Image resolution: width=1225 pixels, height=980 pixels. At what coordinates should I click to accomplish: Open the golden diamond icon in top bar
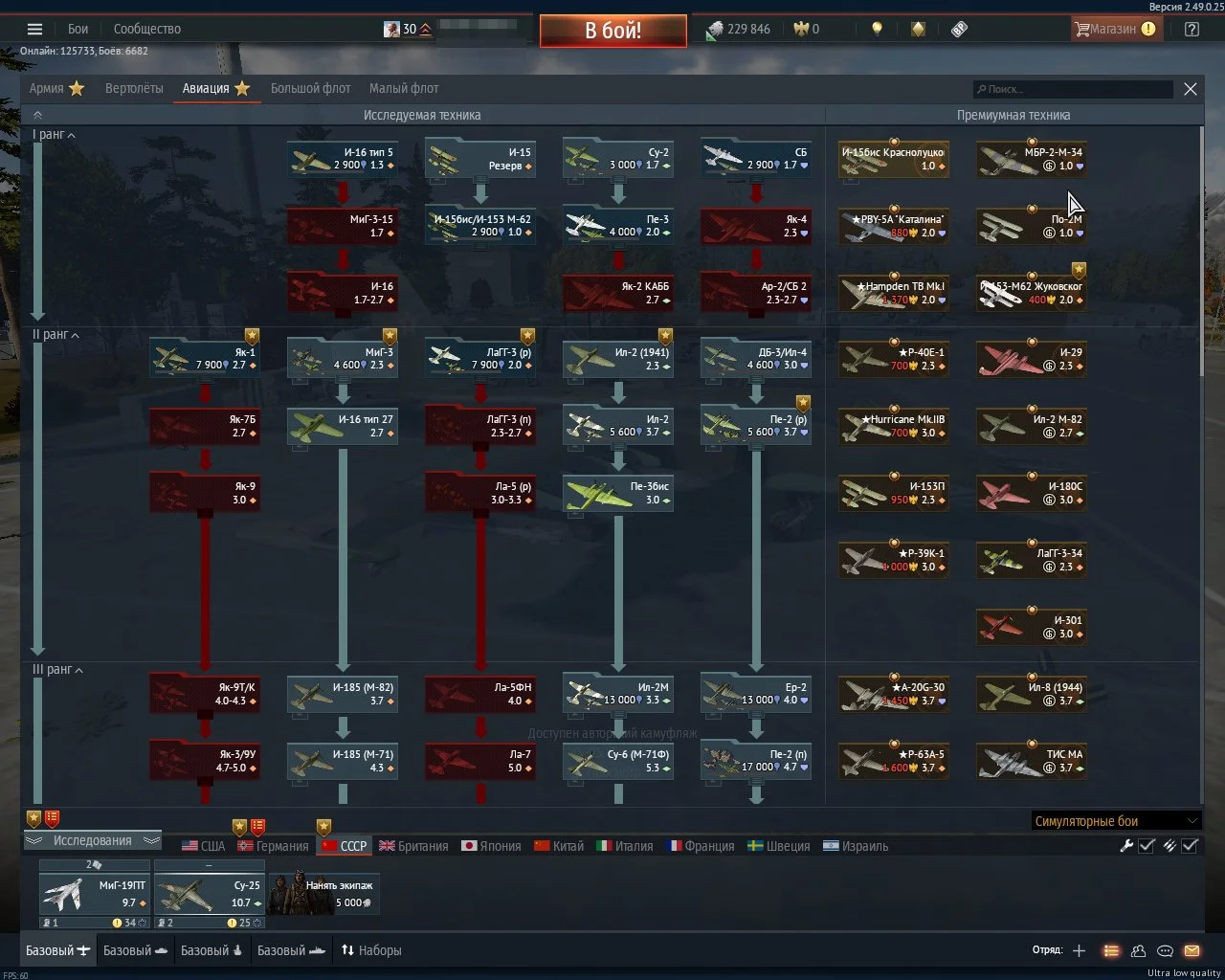pos(919,29)
